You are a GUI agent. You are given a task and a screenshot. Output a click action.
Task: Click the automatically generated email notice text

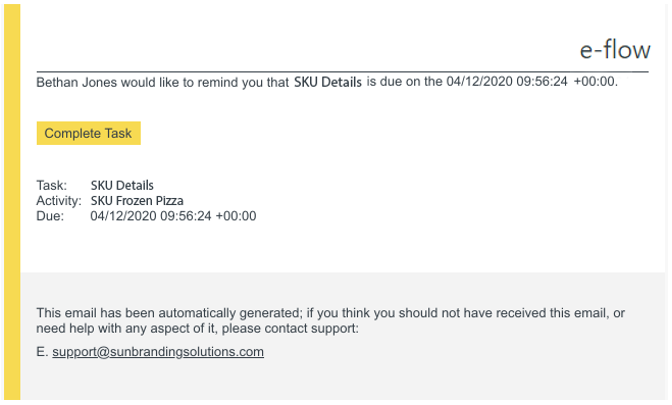(330, 321)
